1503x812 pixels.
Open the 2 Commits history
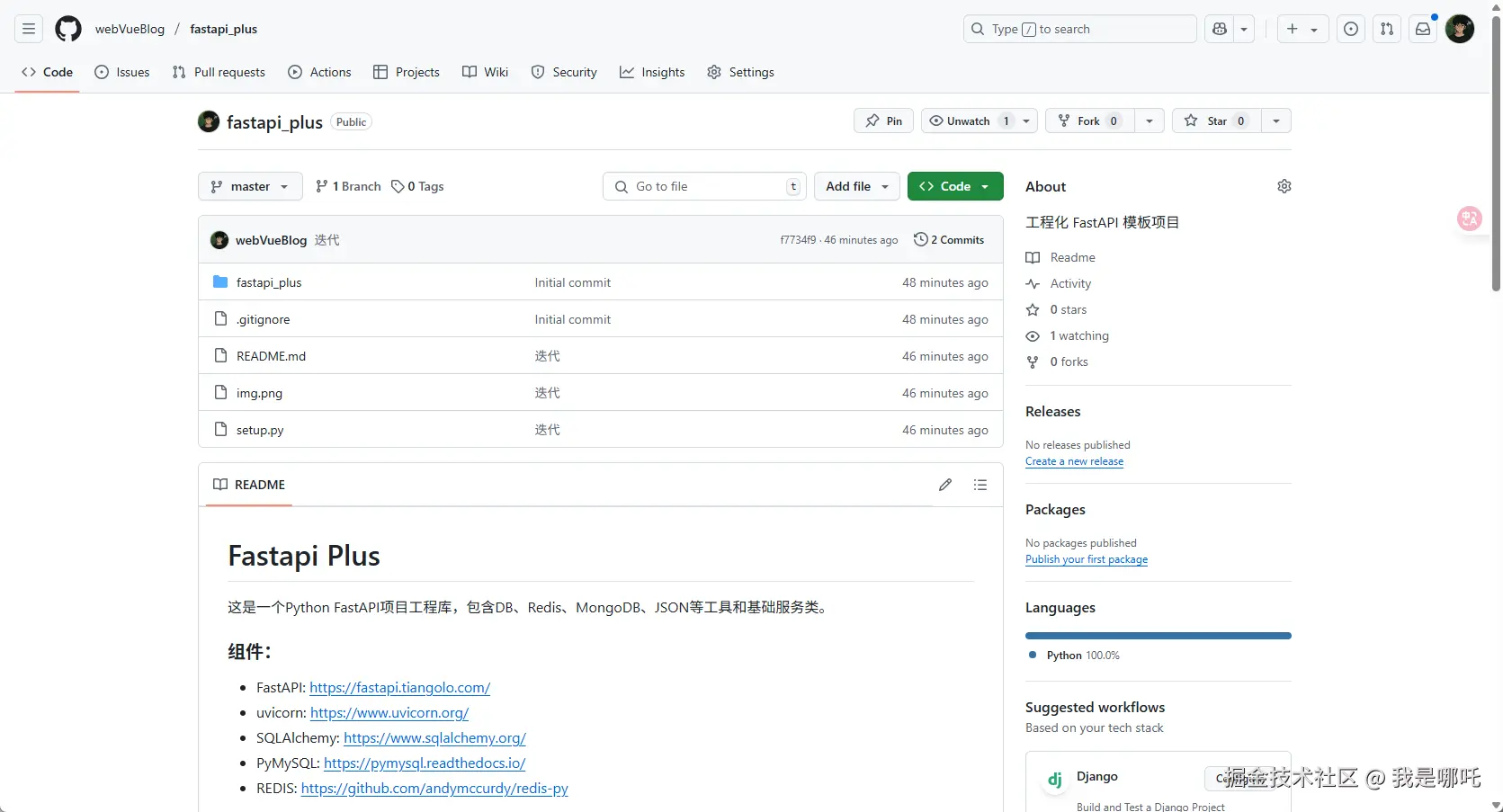[x=949, y=240]
